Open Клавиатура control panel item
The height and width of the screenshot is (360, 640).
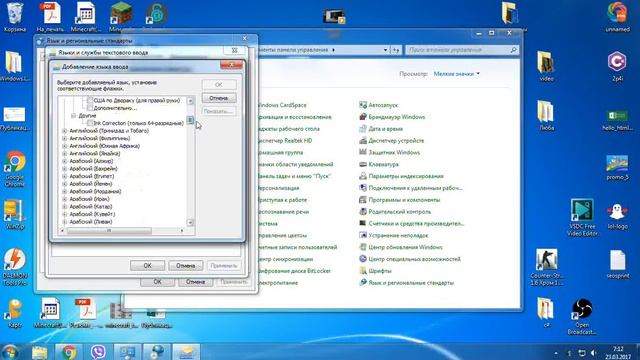click(x=379, y=164)
